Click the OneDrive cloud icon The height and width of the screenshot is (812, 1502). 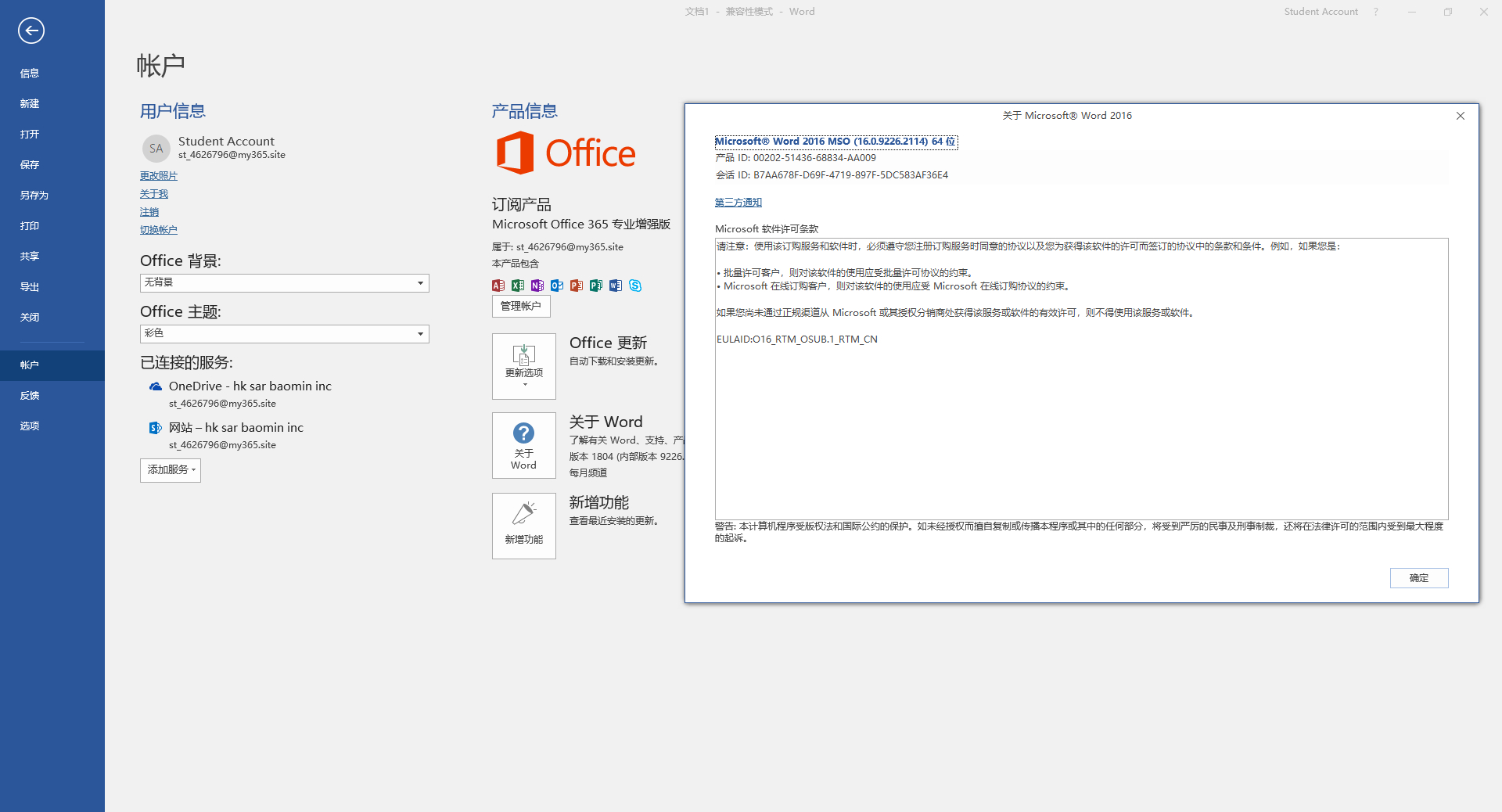click(x=156, y=386)
